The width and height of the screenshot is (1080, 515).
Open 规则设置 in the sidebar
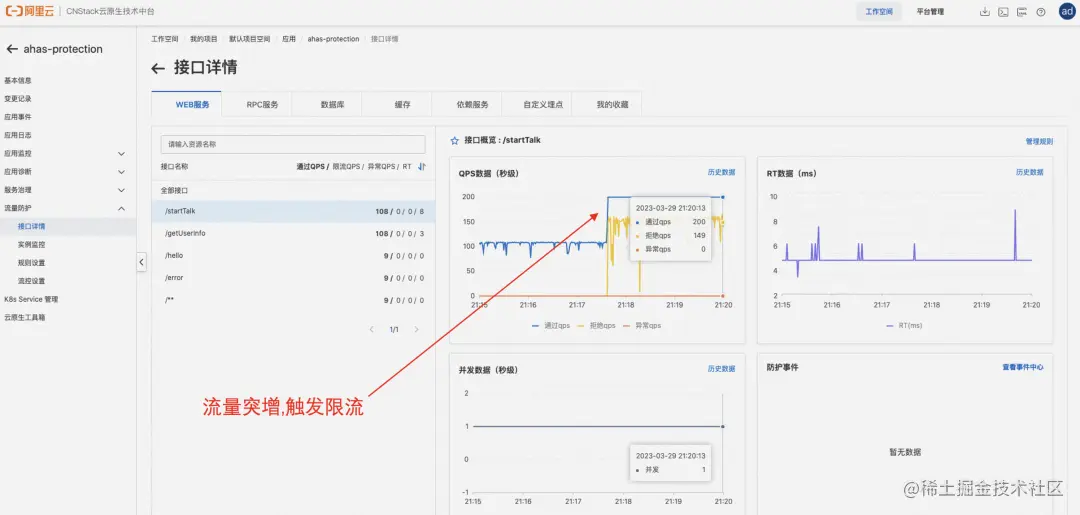(32, 262)
